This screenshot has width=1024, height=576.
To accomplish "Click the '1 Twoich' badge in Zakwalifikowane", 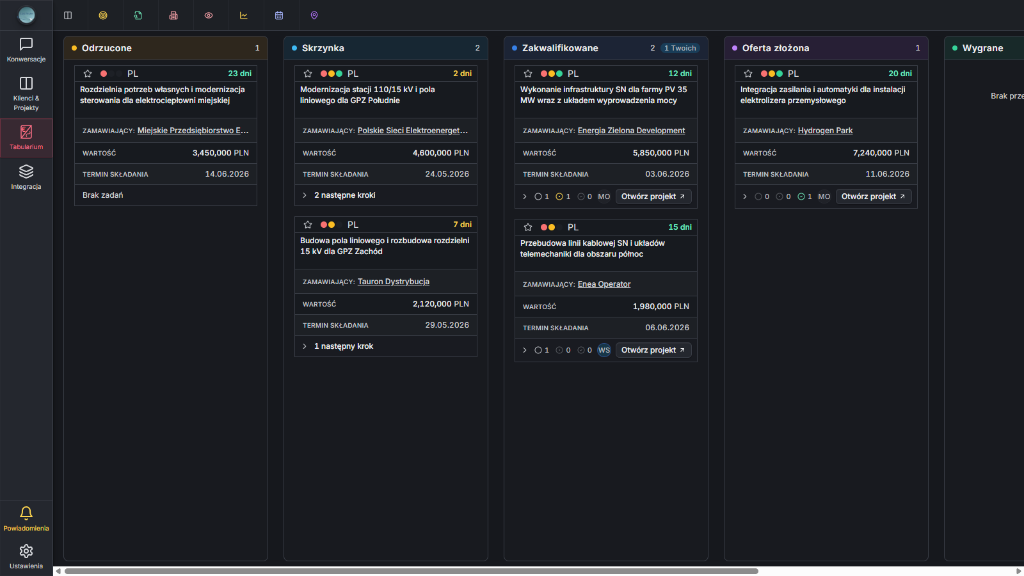I will click(x=680, y=48).
